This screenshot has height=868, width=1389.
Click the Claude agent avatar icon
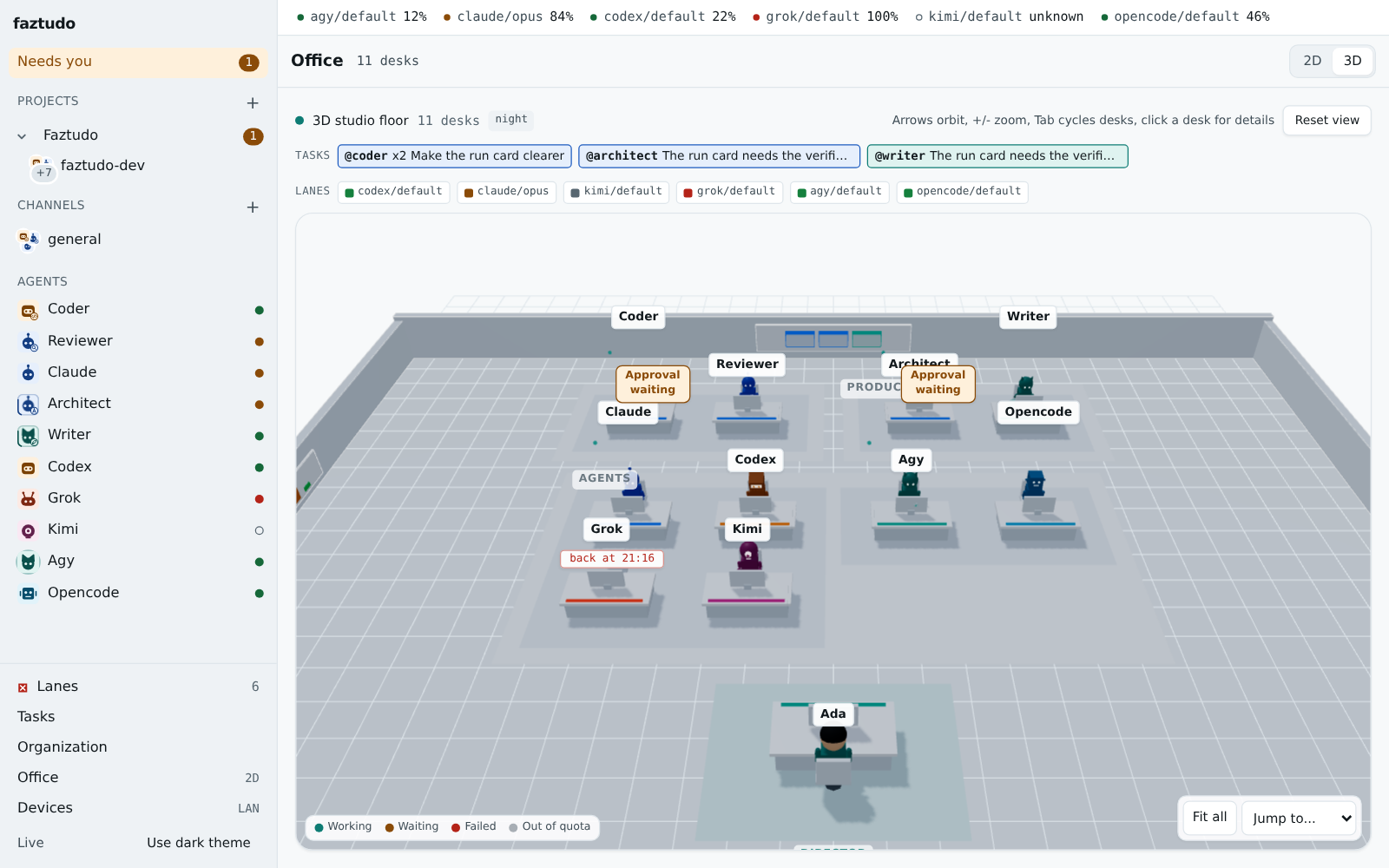(29, 373)
